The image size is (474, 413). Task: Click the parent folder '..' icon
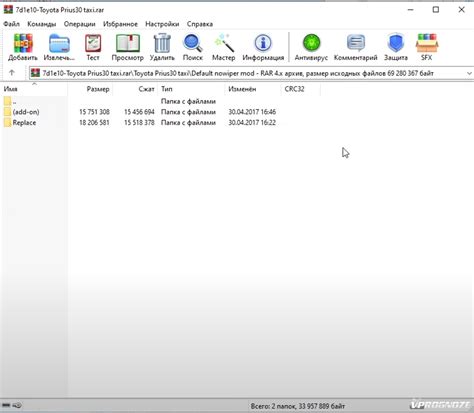[7, 101]
